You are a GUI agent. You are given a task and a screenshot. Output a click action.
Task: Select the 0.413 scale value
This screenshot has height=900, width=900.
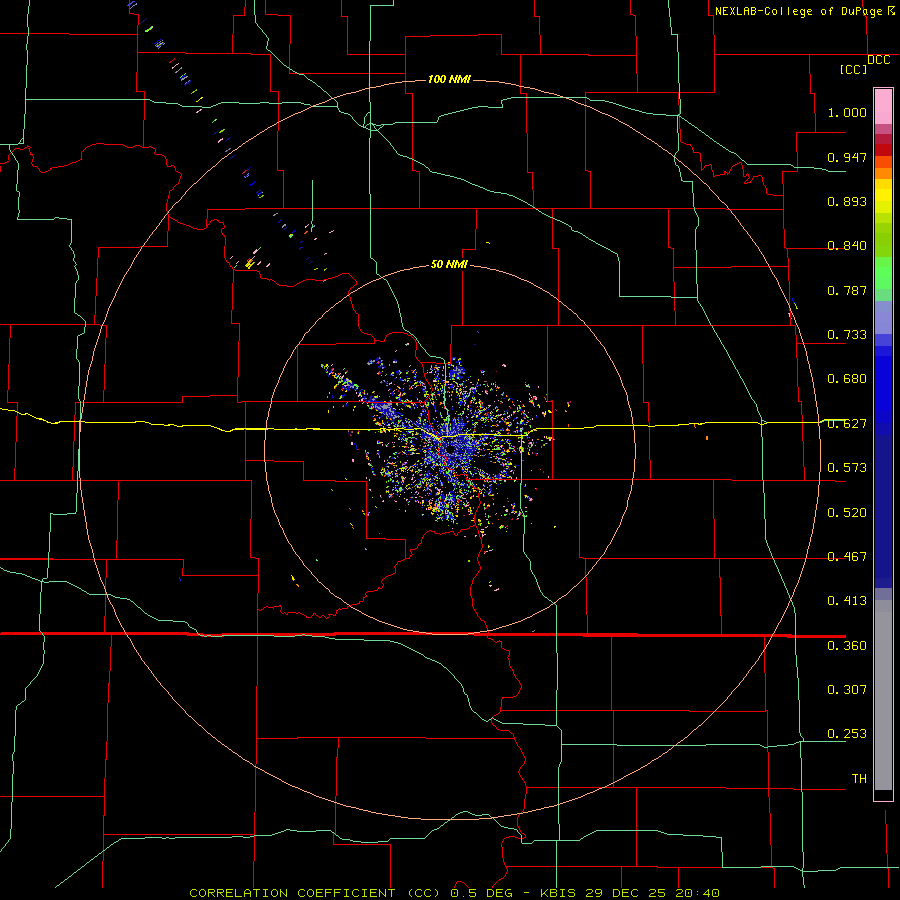tap(847, 601)
